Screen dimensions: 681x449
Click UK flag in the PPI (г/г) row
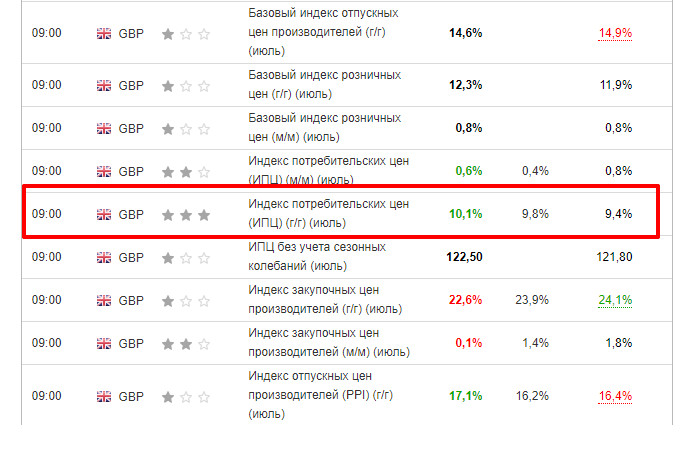(x=104, y=396)
